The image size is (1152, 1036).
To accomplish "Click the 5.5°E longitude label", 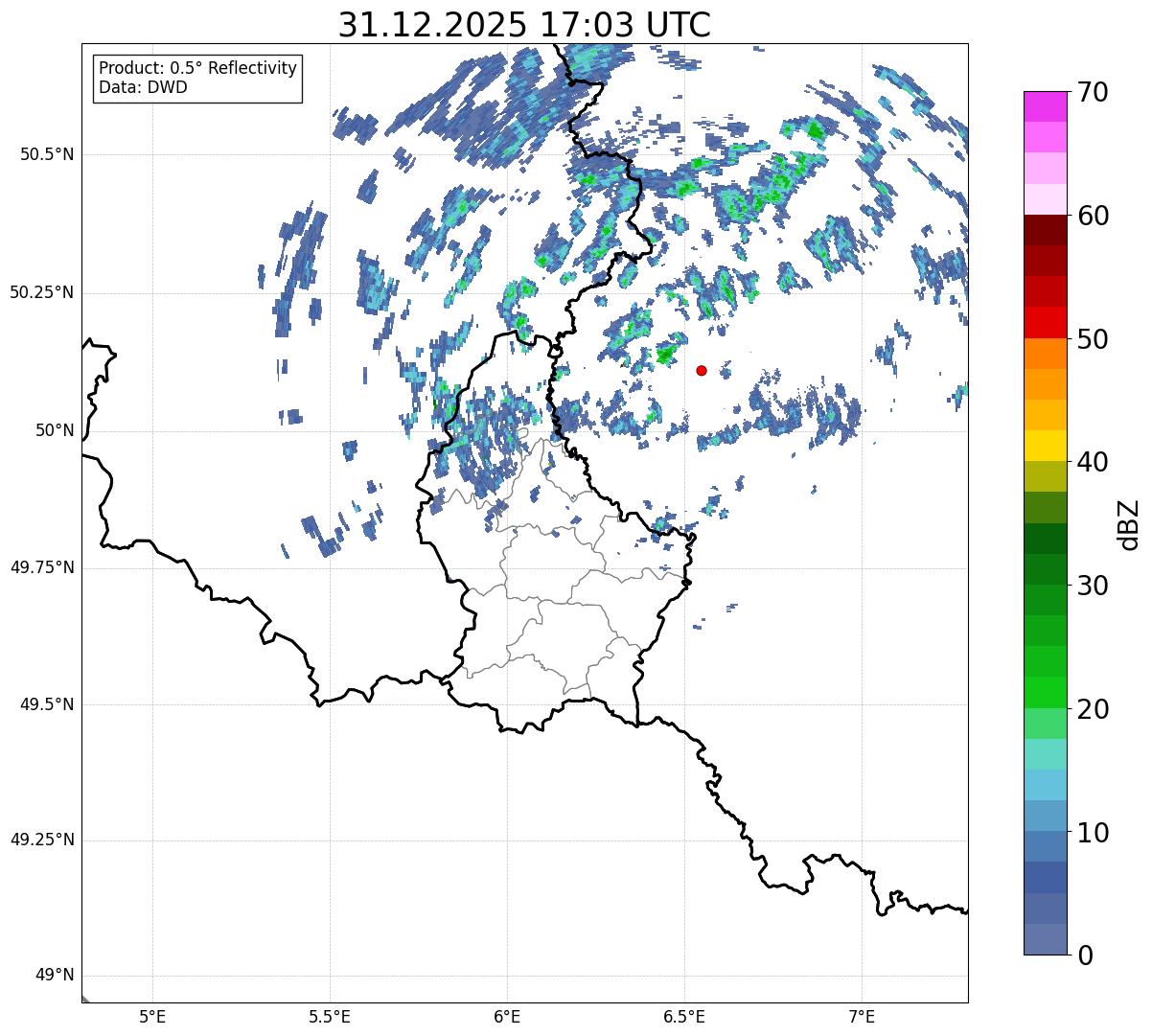I will click(330, 1017).
